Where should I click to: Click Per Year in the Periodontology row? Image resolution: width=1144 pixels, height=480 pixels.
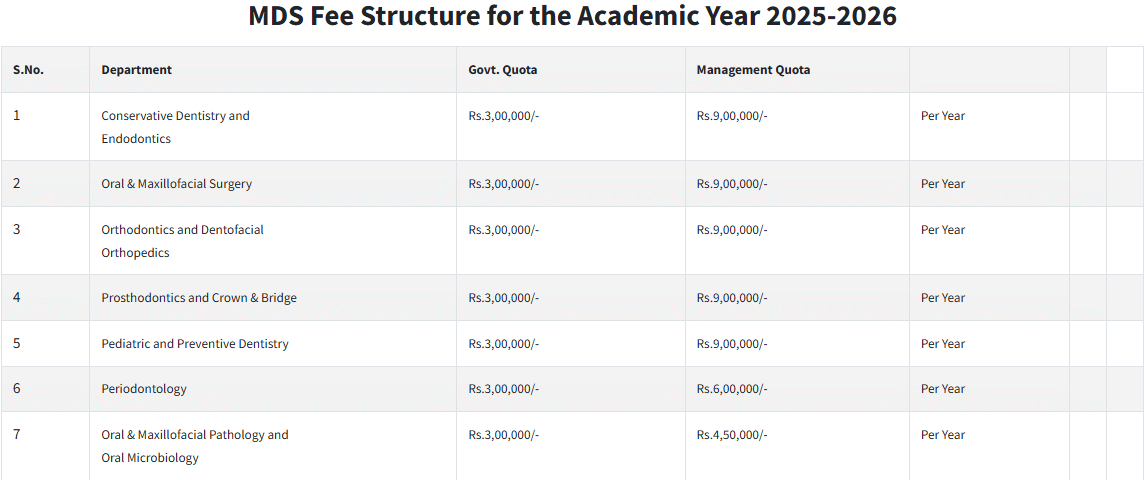pos(942,389)
